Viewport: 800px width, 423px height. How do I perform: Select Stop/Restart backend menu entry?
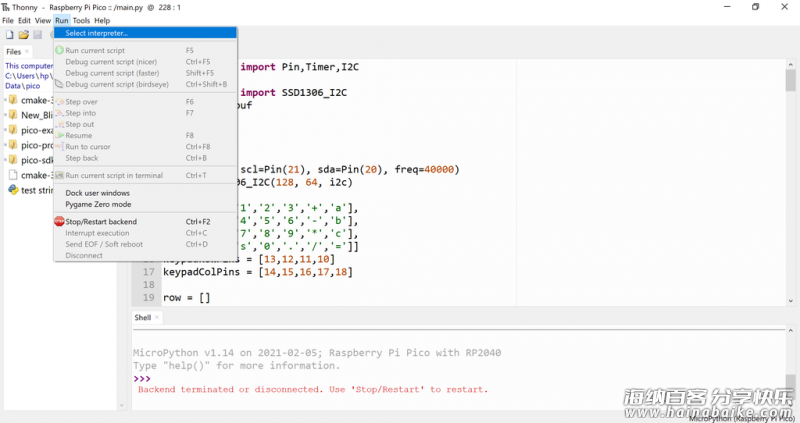pyautogui.click(x=145, y=221)
